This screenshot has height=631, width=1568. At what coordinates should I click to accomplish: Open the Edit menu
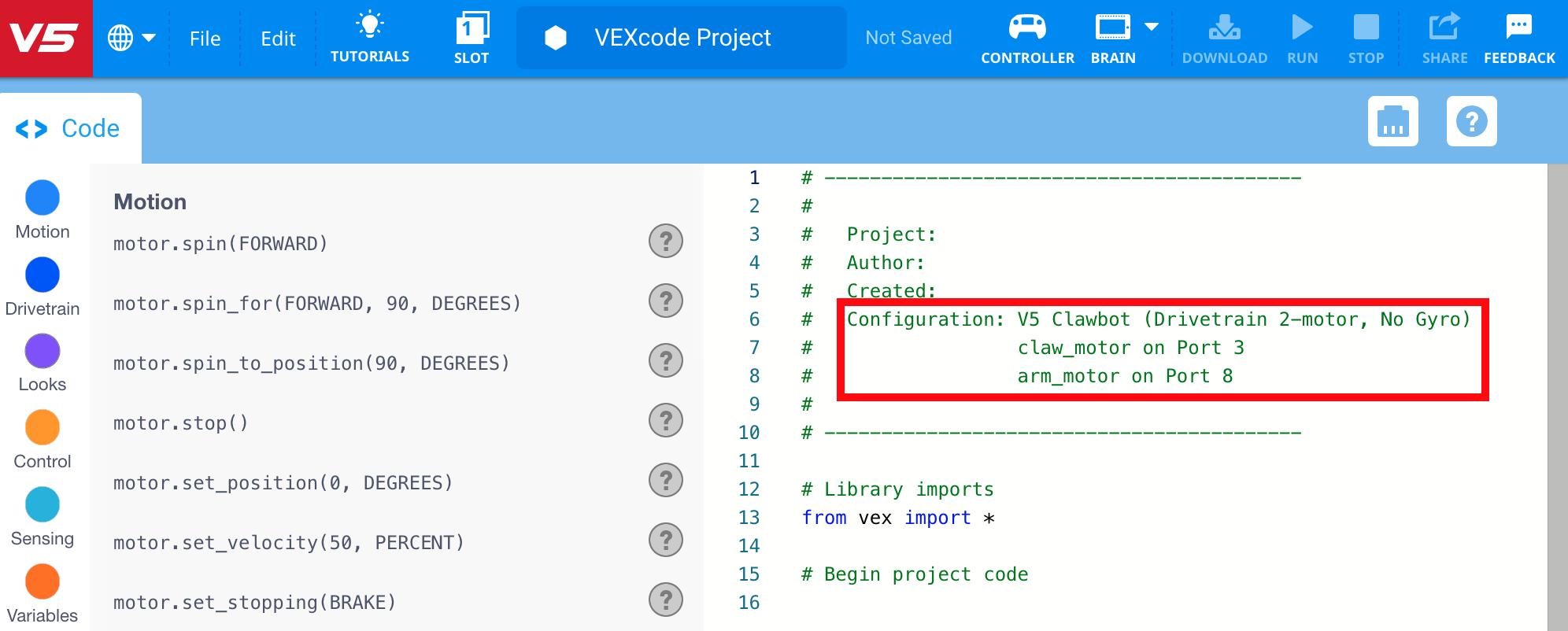pyautogui.click(x=278, y=39)
